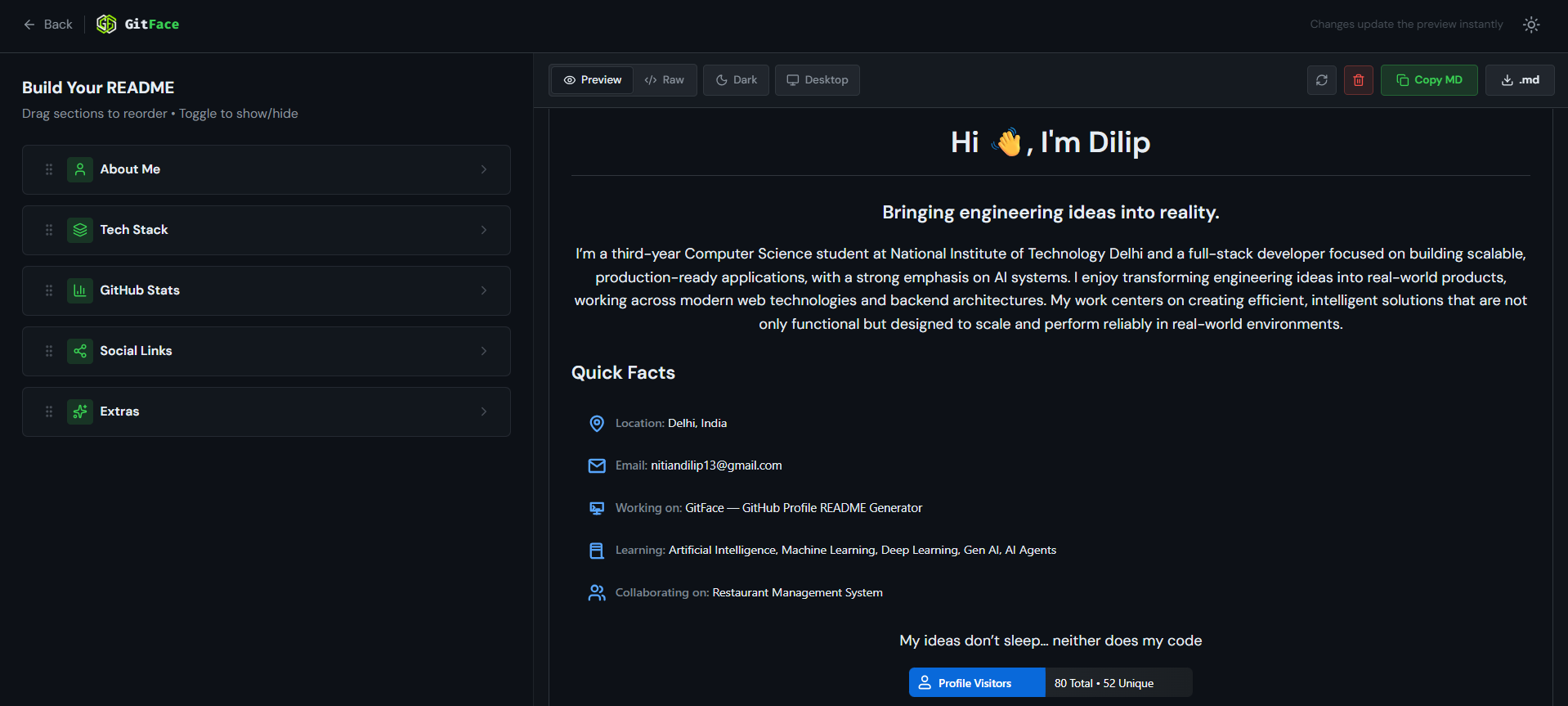Click the 'Artificial Intelligence, Machine Learning' learning text
The image size is (1568, 706).
[862, 551]
